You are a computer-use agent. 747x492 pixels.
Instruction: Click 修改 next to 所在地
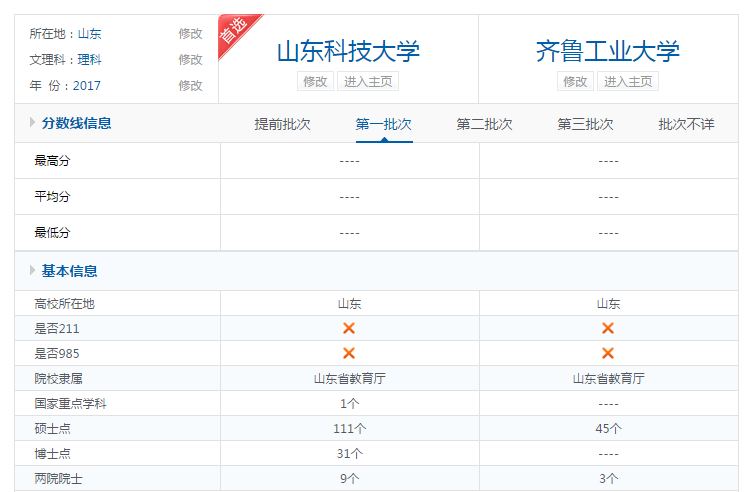(191, 34)
